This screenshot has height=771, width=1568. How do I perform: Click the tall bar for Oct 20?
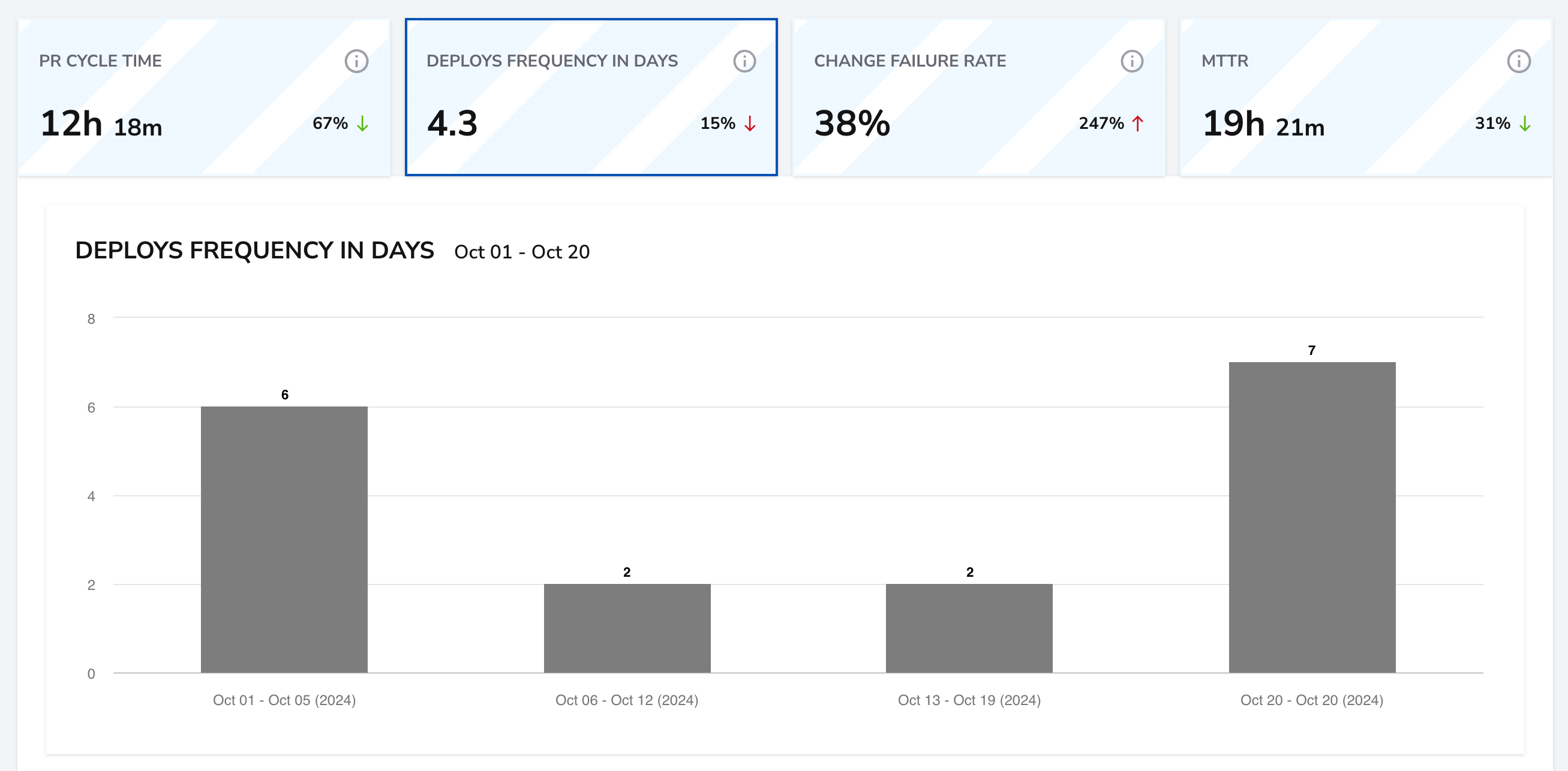pos(1312,517)
